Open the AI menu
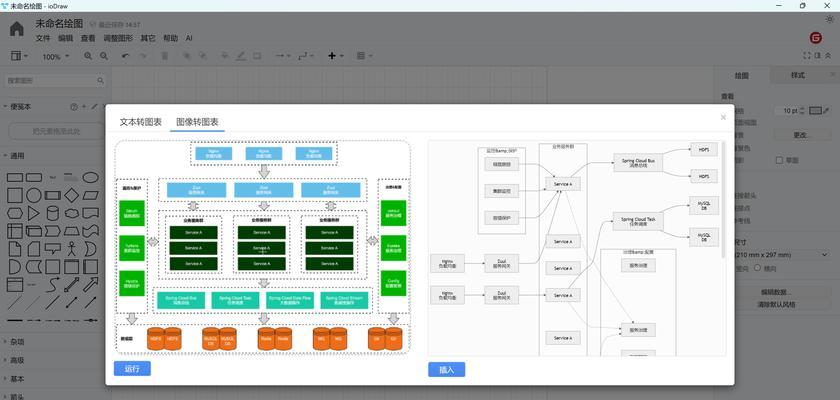This screenshot has width=840, height=400. click(x=189, y=39)
